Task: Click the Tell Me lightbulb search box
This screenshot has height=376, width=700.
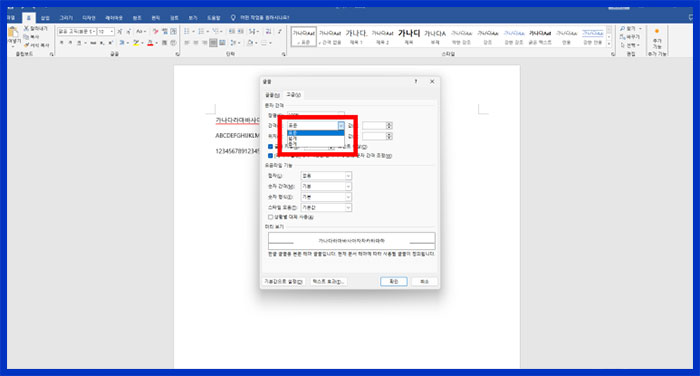Action: click(261, 18)
